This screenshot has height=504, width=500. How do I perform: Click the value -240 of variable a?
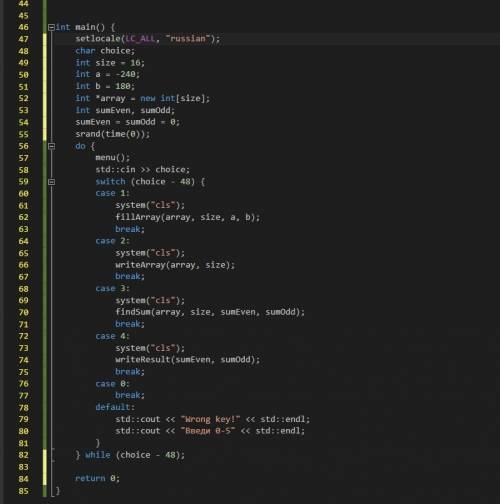[126, 74]
